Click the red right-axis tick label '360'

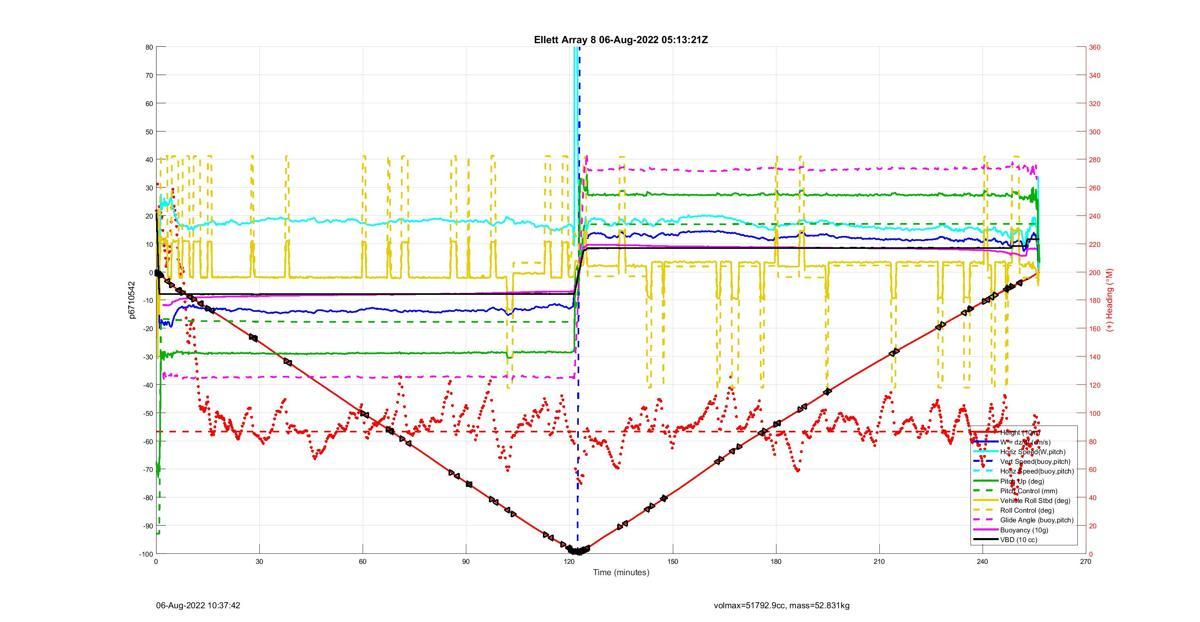click(1095, 47)
